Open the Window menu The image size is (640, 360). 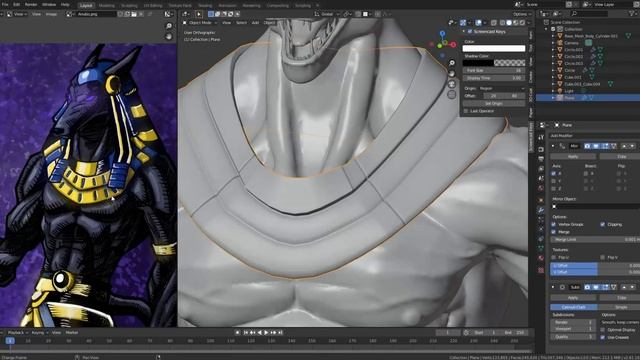tap(49, 4)
